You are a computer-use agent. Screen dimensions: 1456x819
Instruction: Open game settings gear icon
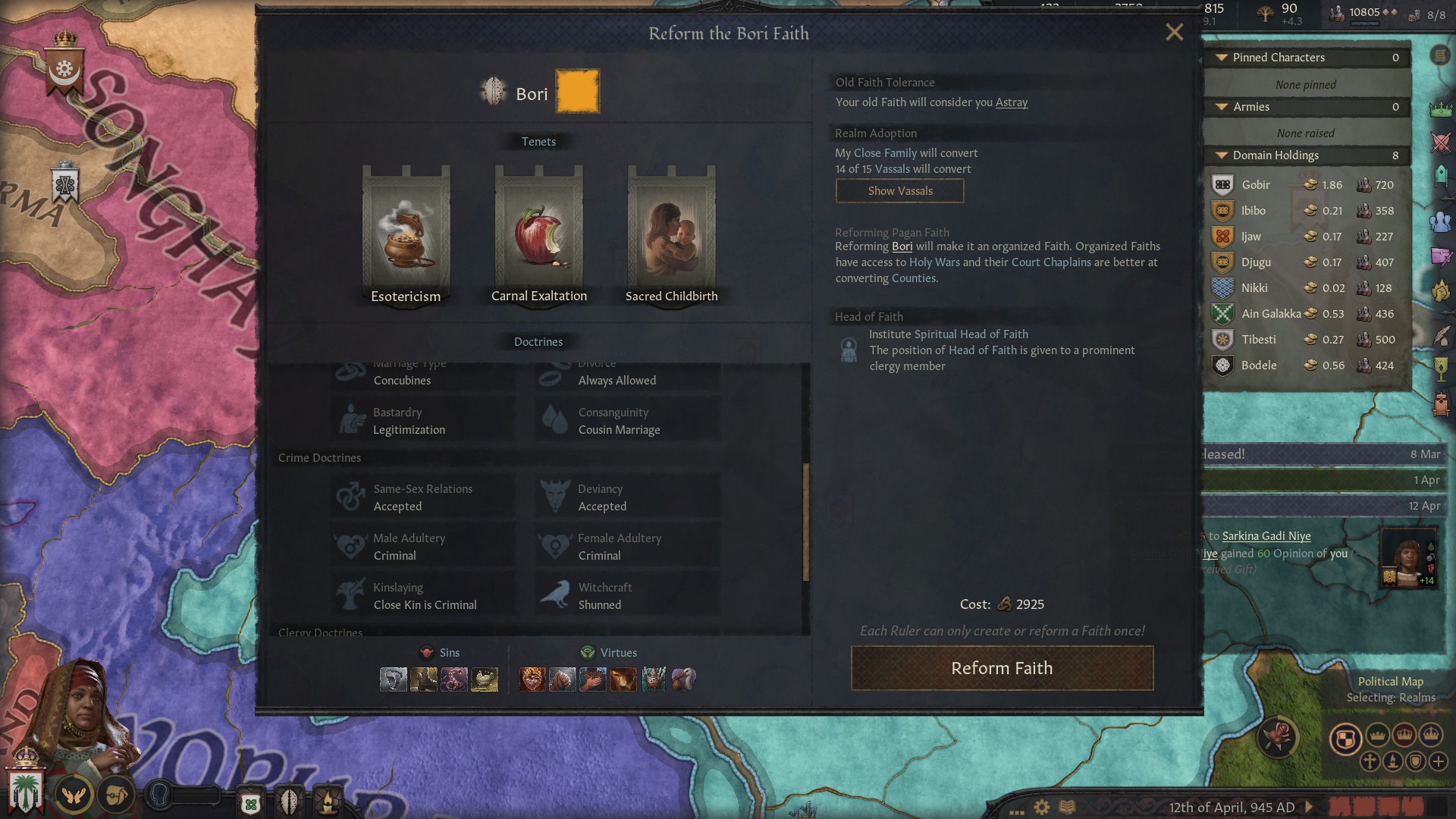tap(1042, 807)
